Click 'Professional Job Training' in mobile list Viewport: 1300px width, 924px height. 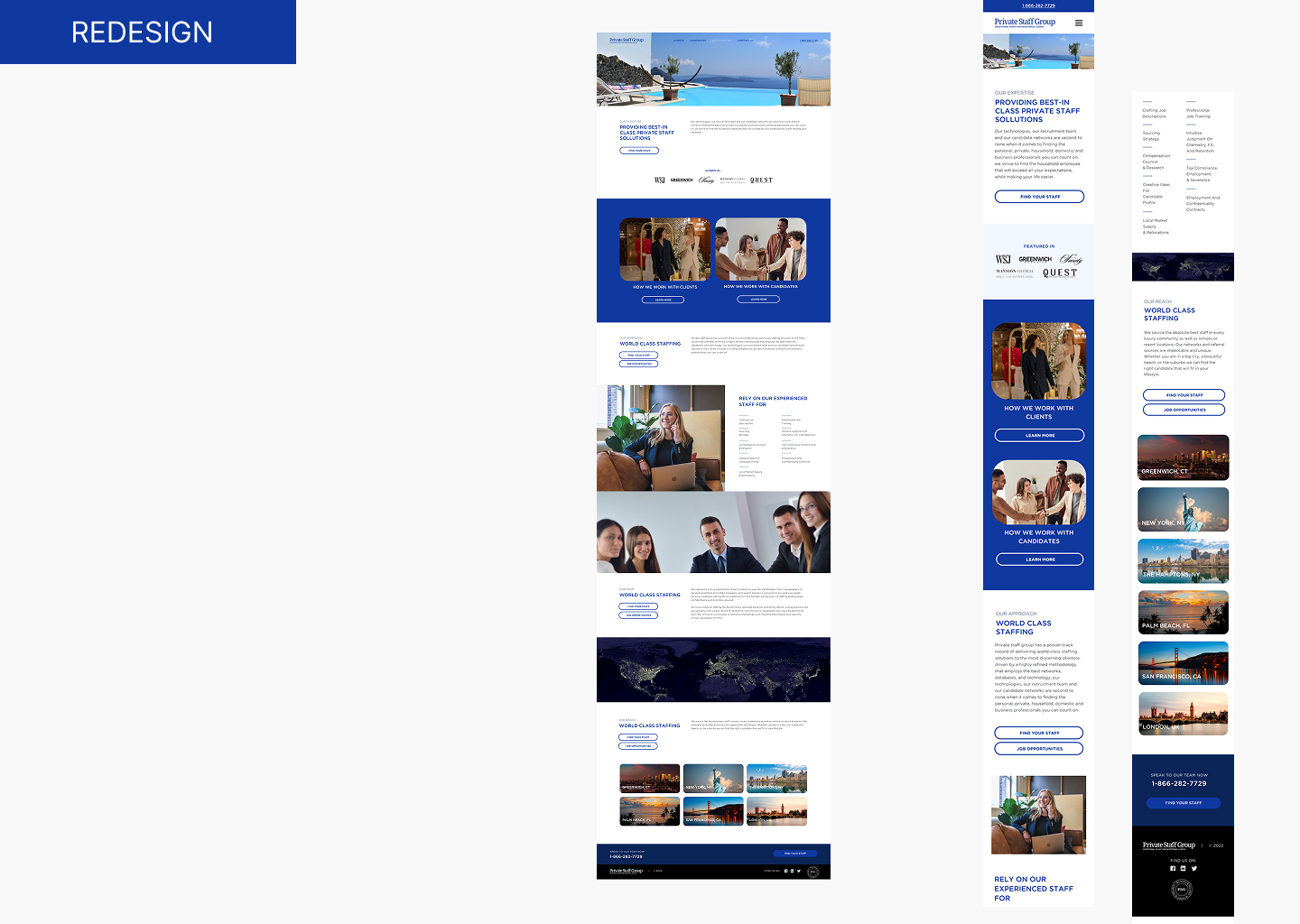(x=1198, y=114)
